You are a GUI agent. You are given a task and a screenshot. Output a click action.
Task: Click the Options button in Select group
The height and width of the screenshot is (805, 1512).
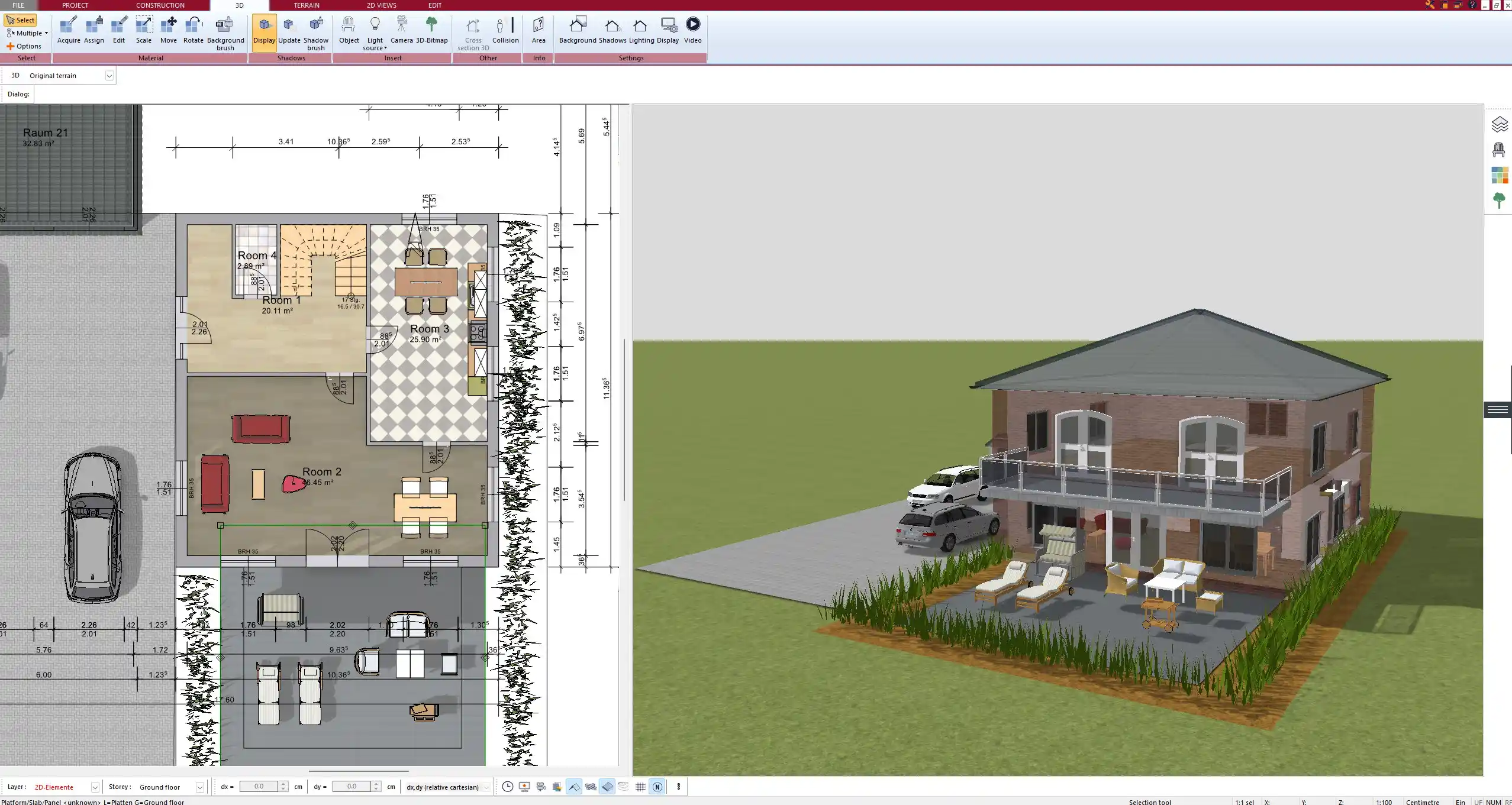(24, 46)
